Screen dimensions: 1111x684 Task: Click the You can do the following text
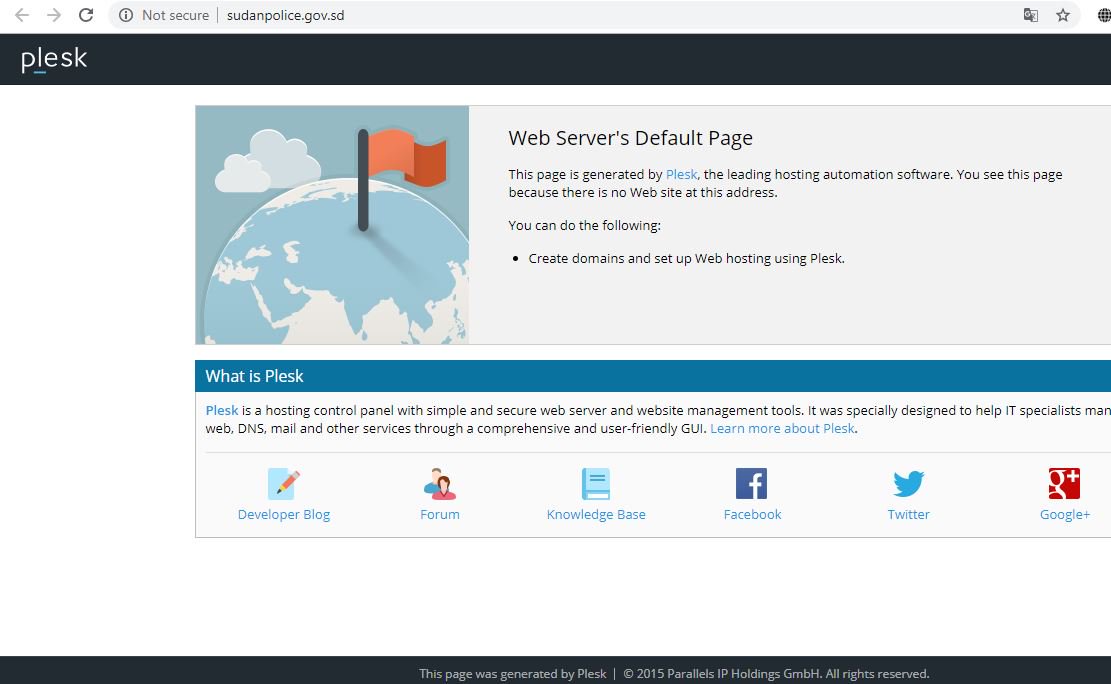[x=585, y=225]
